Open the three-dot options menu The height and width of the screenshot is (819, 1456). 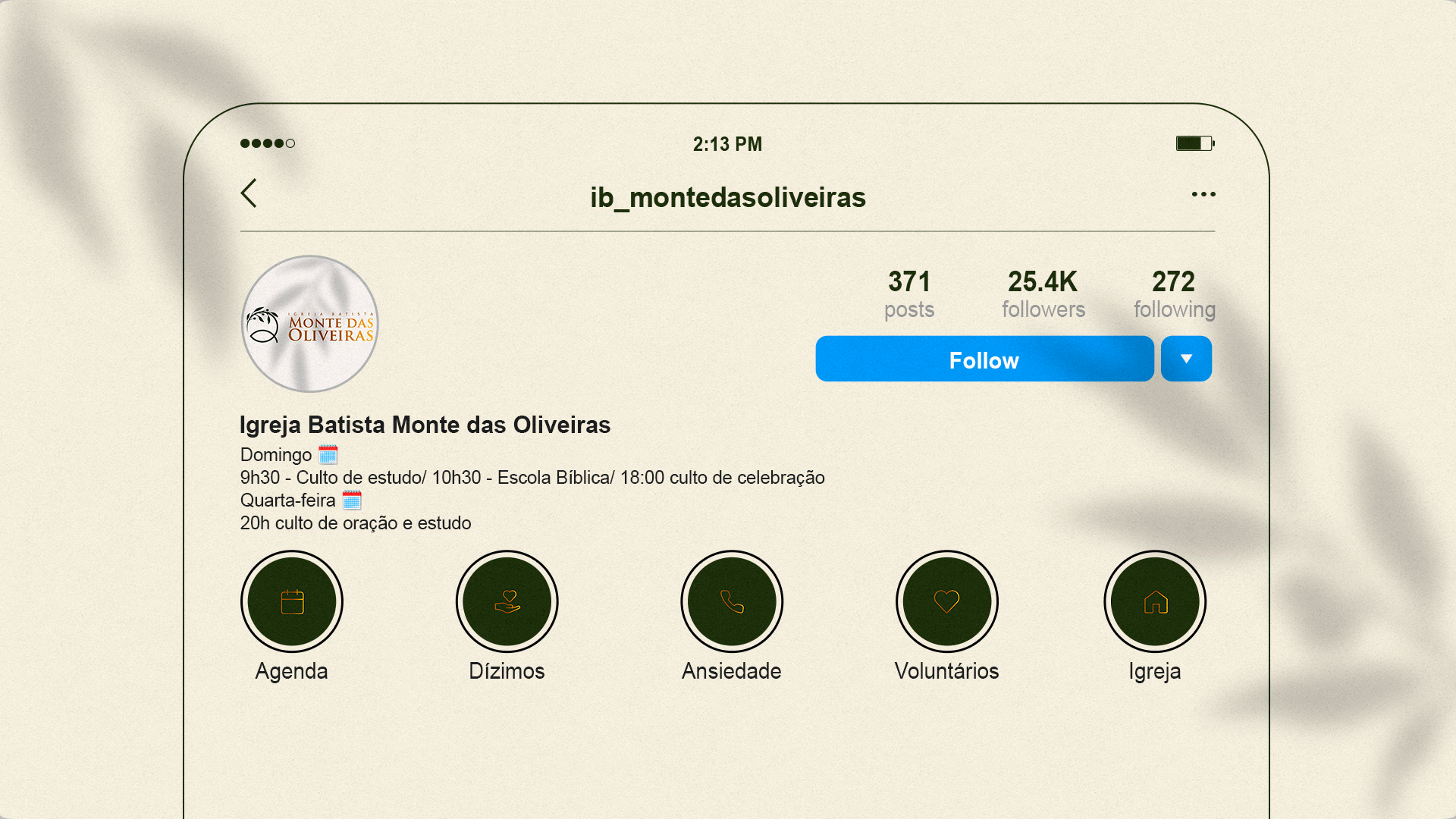[x=1203, y=194]
